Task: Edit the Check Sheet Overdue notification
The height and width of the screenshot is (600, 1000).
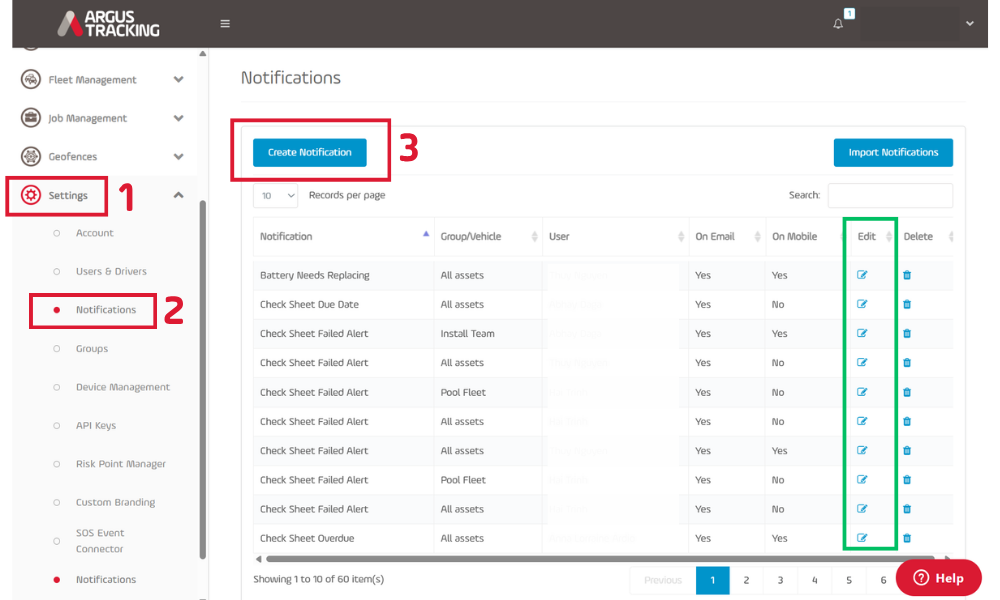Action: click(862, 538)
